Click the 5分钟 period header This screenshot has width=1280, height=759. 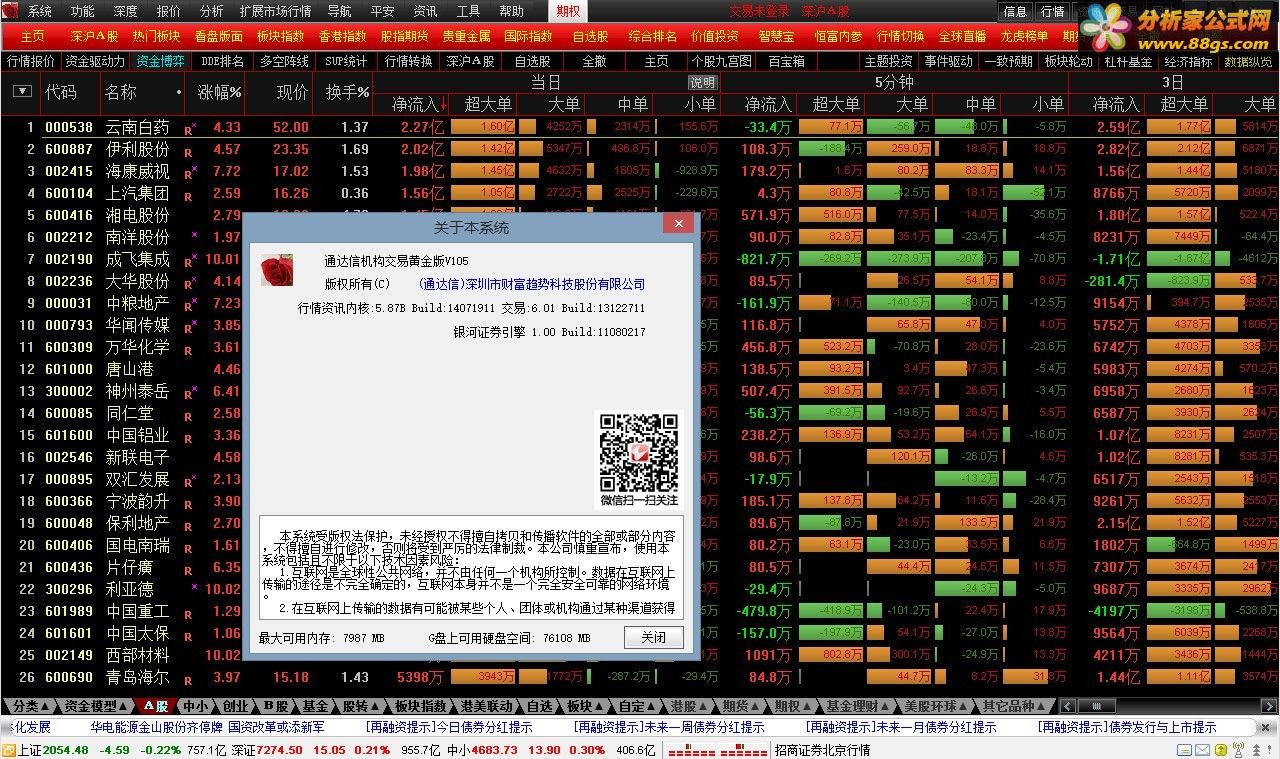click(x=893, y=83)
